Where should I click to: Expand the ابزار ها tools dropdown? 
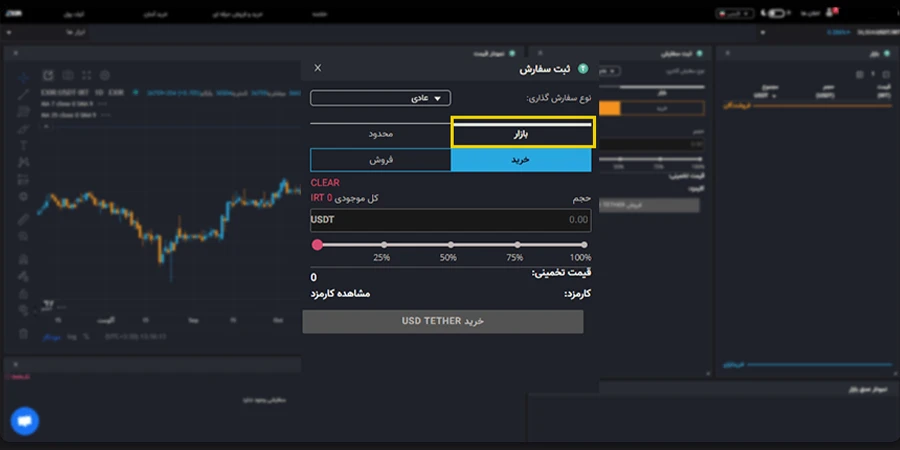44,33
